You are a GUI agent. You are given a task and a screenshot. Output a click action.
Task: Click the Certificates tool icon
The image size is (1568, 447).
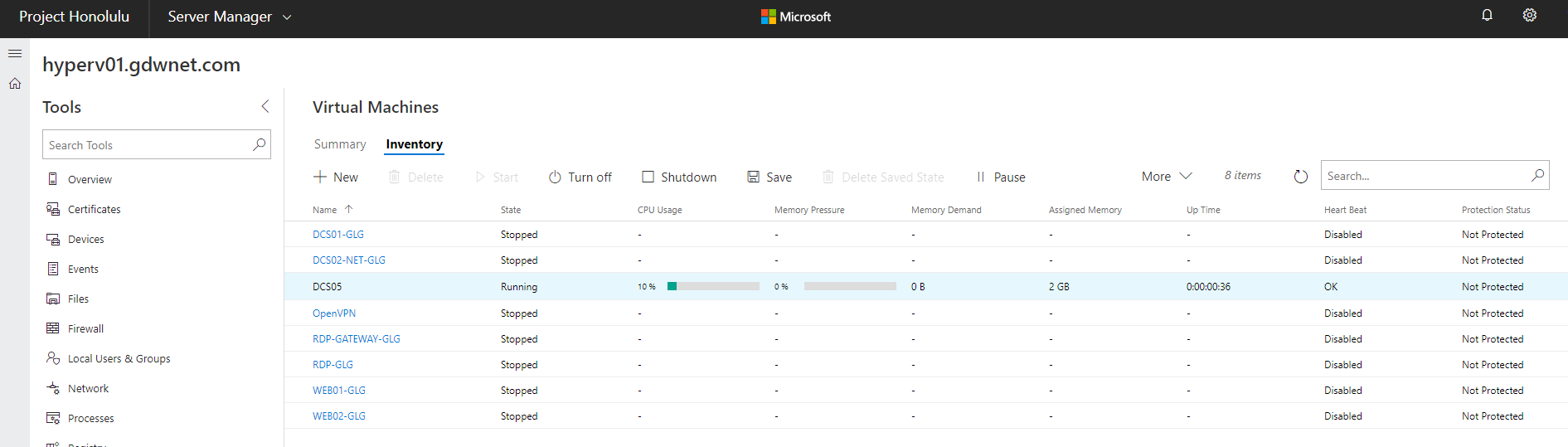tap(53, 209)
